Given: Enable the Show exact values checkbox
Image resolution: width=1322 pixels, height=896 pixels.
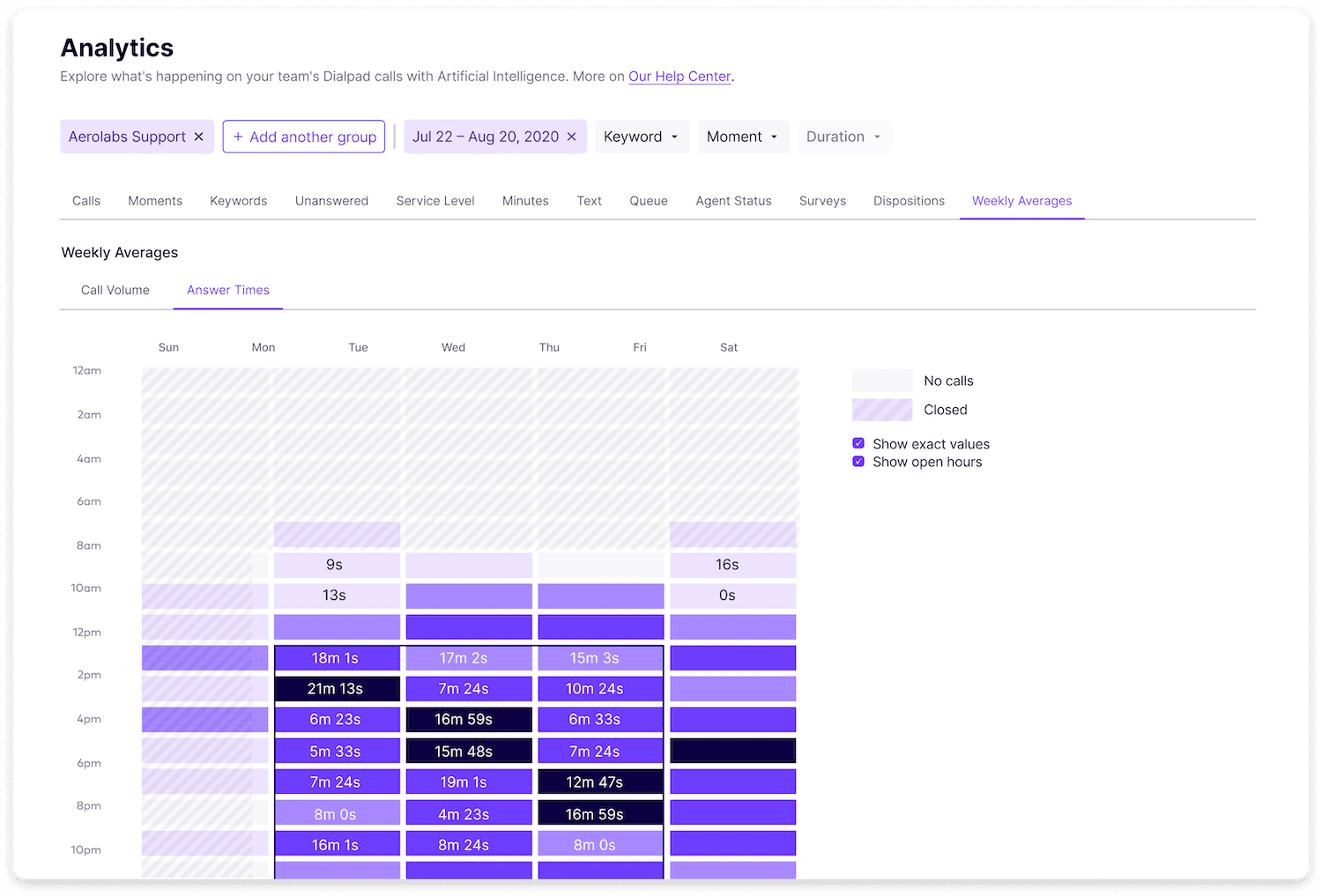Looking at the screenshot, I should coord(858,443).
